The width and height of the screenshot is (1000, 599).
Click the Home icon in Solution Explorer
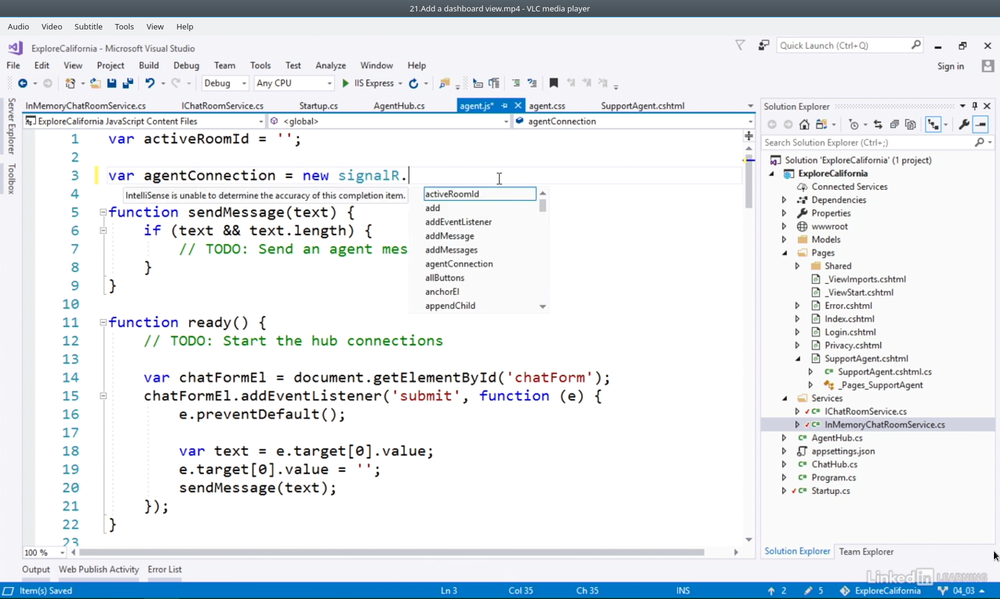(804, 125)
